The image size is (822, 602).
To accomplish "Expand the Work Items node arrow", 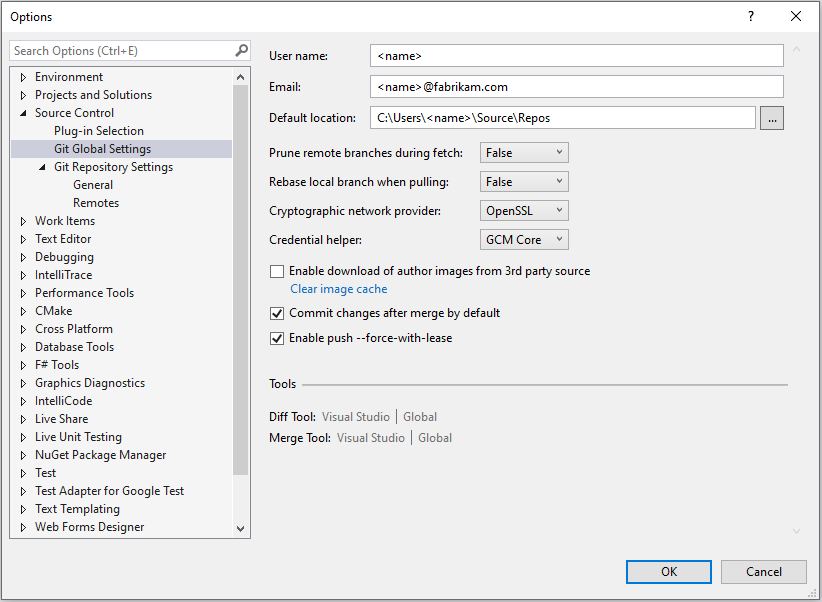I will (x=23, y=221).
